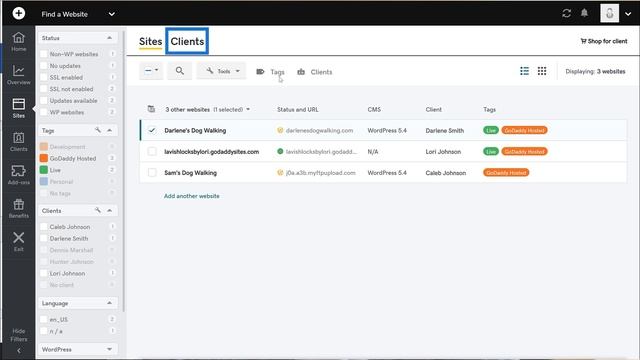Image resolution: width=640 pixels, height=360 pixels.
Task: Click Shop for client link
Action: [604, 41]
